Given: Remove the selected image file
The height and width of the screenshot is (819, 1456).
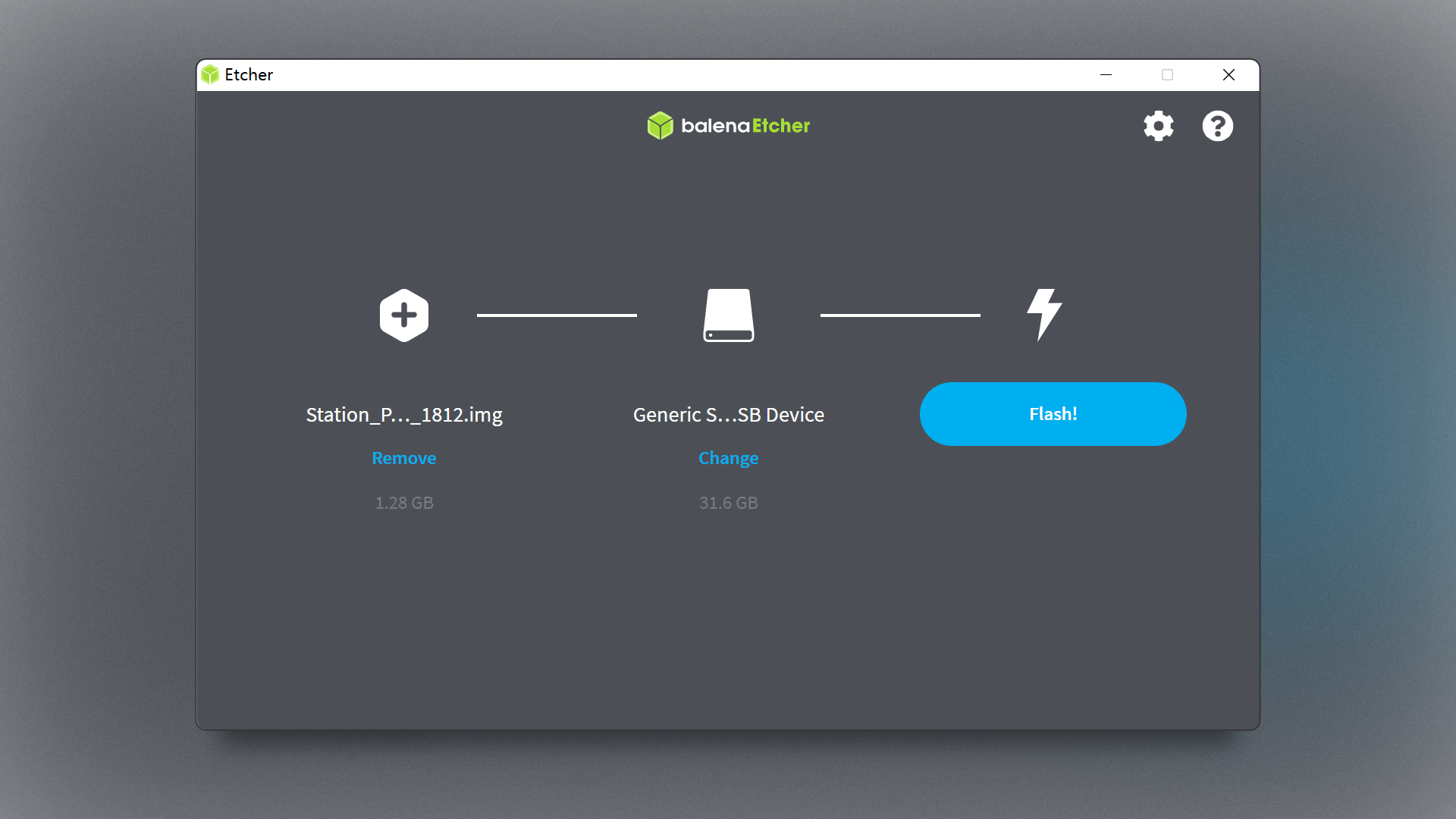Looking at the screenshot, I should tap(404, 458).
